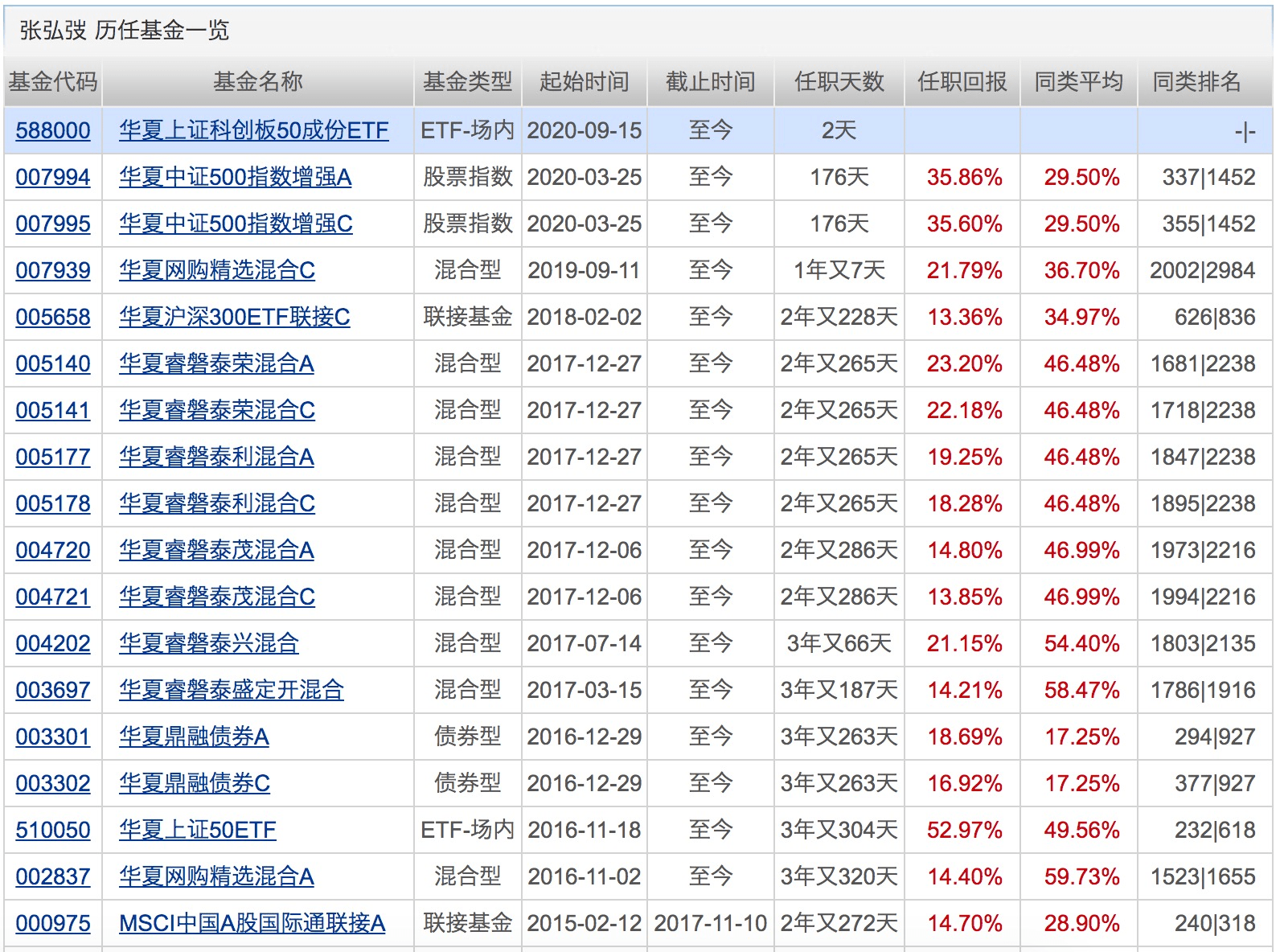Open fund code link 510050
The width and height of the screenshot is (1280, 952).
coord(53,830)
